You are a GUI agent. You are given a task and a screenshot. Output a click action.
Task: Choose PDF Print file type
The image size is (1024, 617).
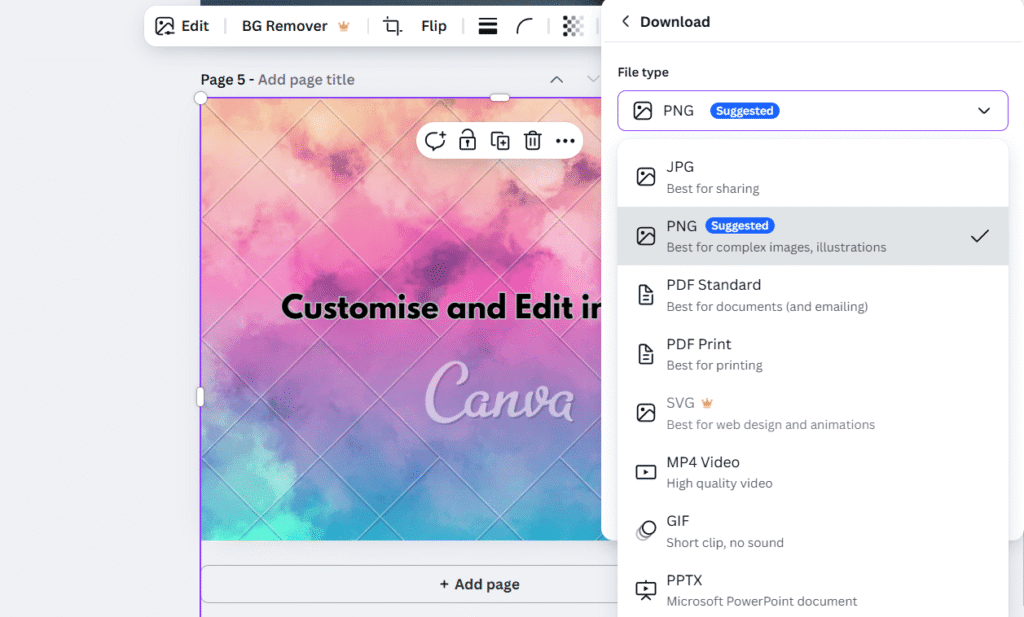tap(812, 354)
